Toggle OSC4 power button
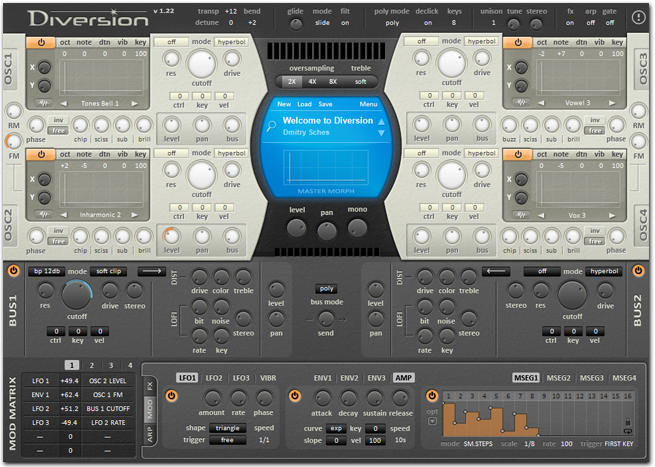Image resolution: width=655 pixels, height=467 pixels. (x=518, y=154)
